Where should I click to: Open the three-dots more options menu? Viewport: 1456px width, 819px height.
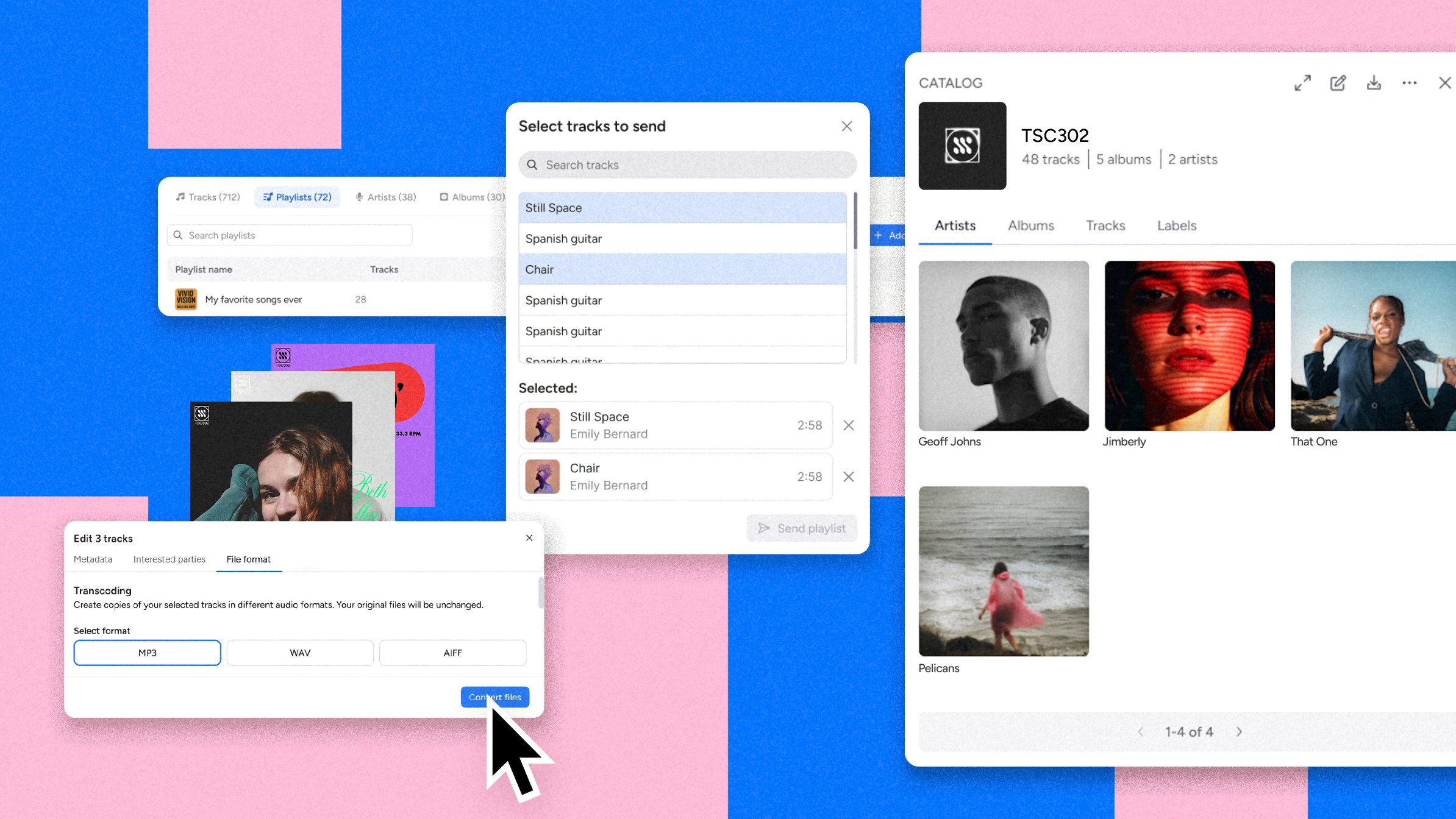(x=1409, y=83)
